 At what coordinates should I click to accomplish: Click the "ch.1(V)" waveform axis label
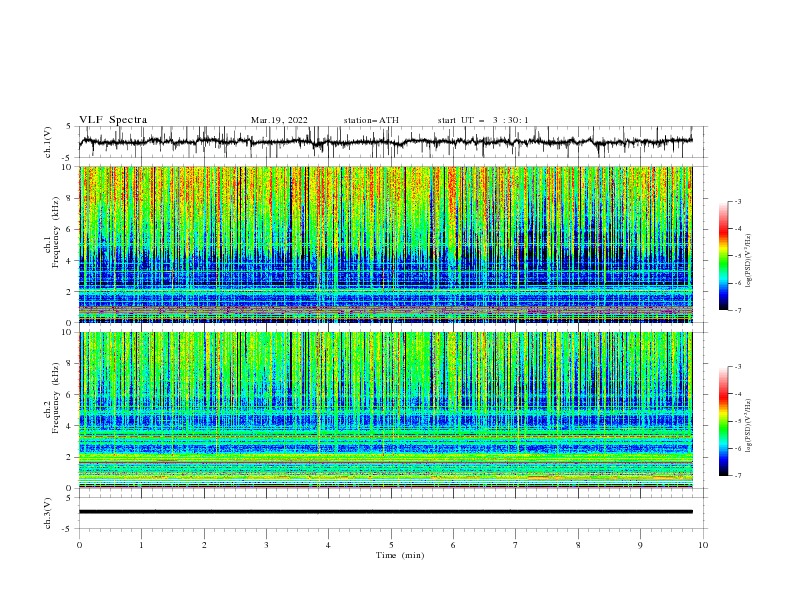click(x=48, y=142)
